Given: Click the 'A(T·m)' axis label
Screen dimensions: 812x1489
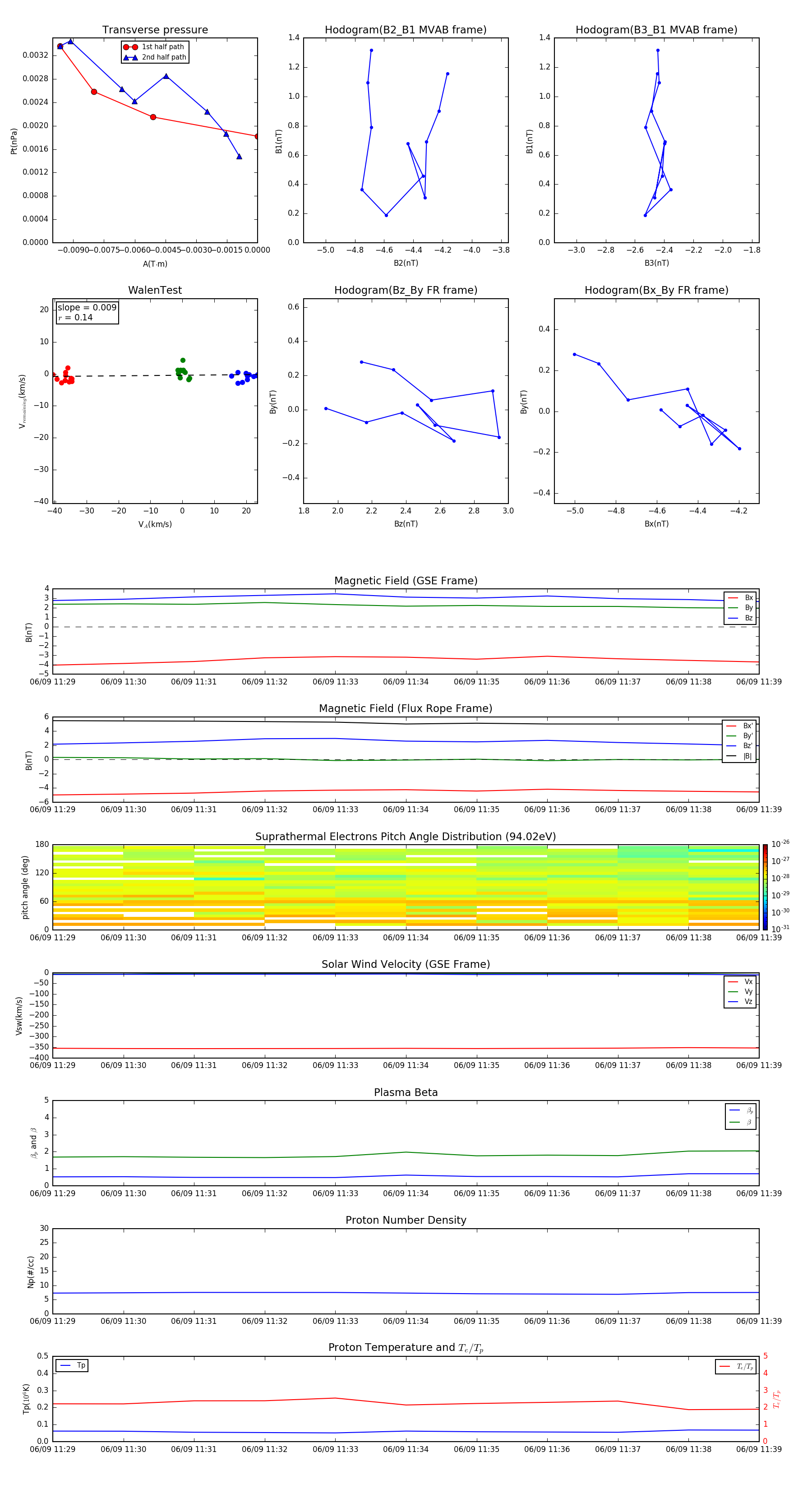Looking at the screenshot, I should 155,264.
